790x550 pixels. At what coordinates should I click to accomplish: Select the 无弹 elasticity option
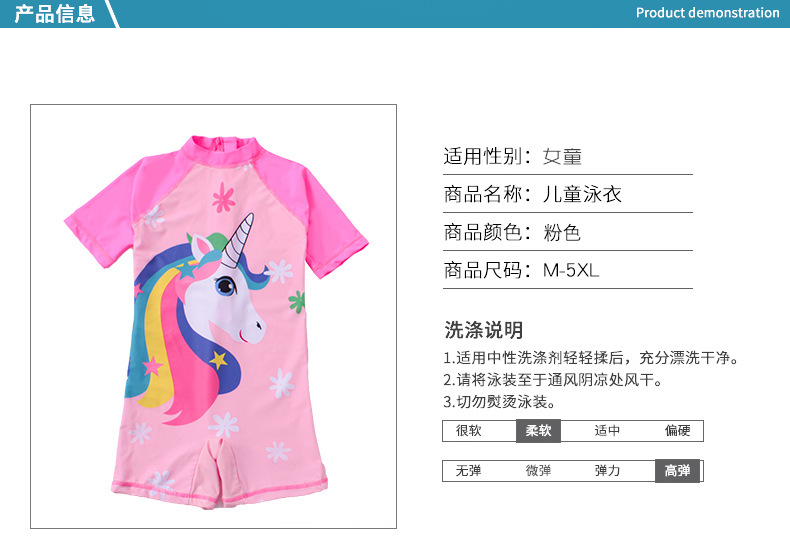[x=469, y=470]
